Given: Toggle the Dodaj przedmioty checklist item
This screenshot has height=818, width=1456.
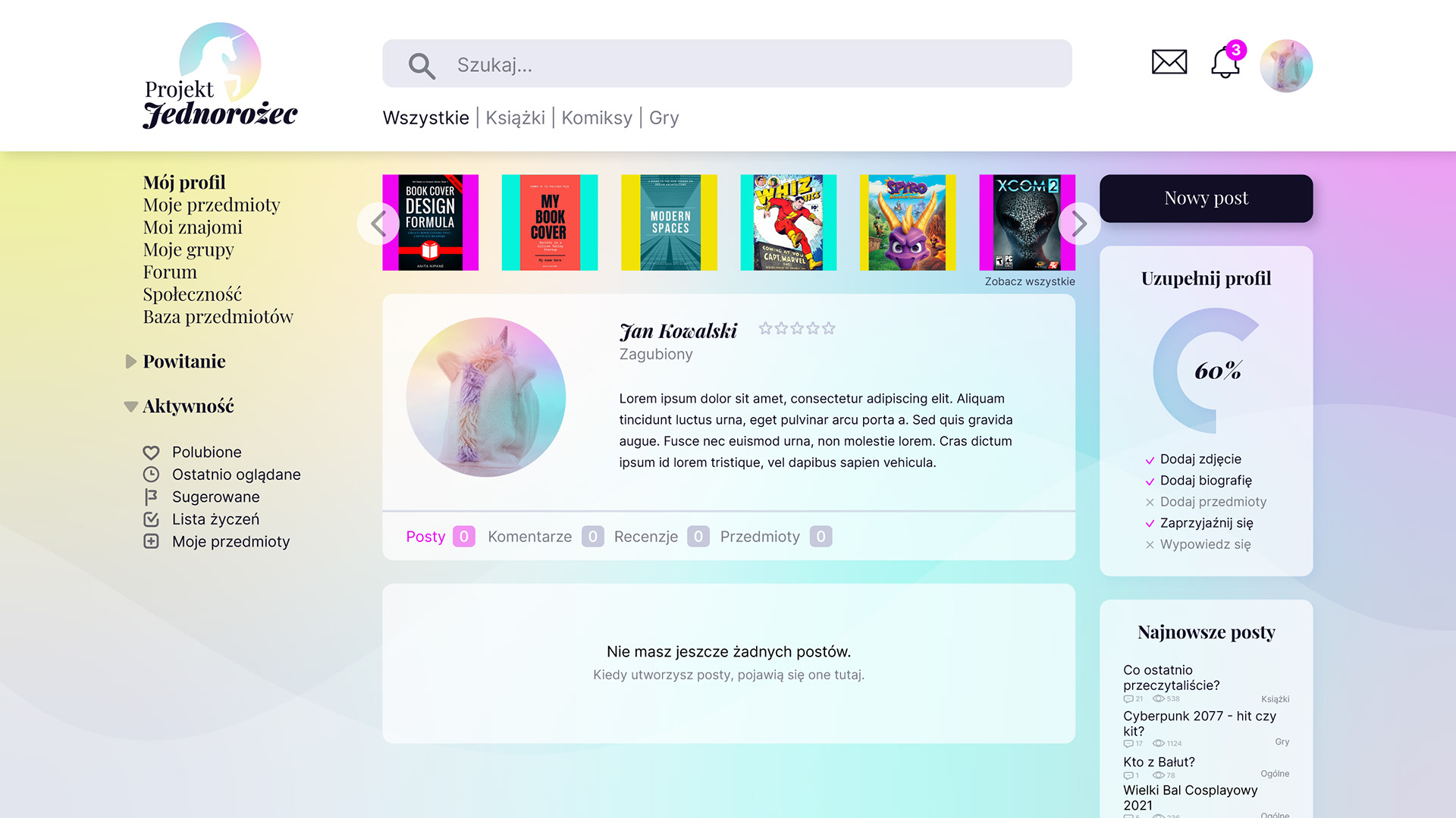Looking at the screenshot, I should click(x=1206, y=502).
